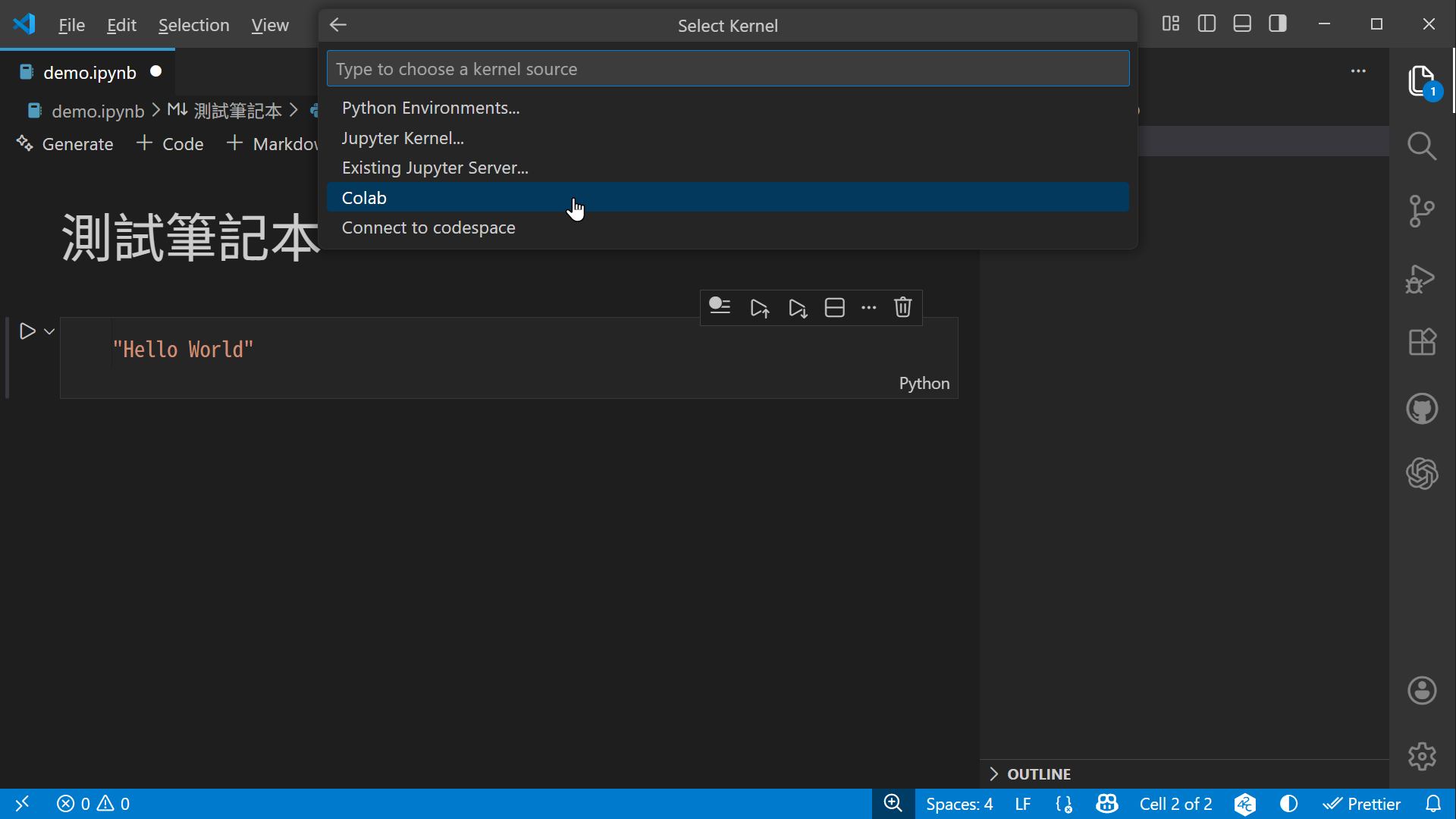This screenshot has width=1456, height=819.
Task: Select Colab kernel source
Action: click(x=728, y=198)
